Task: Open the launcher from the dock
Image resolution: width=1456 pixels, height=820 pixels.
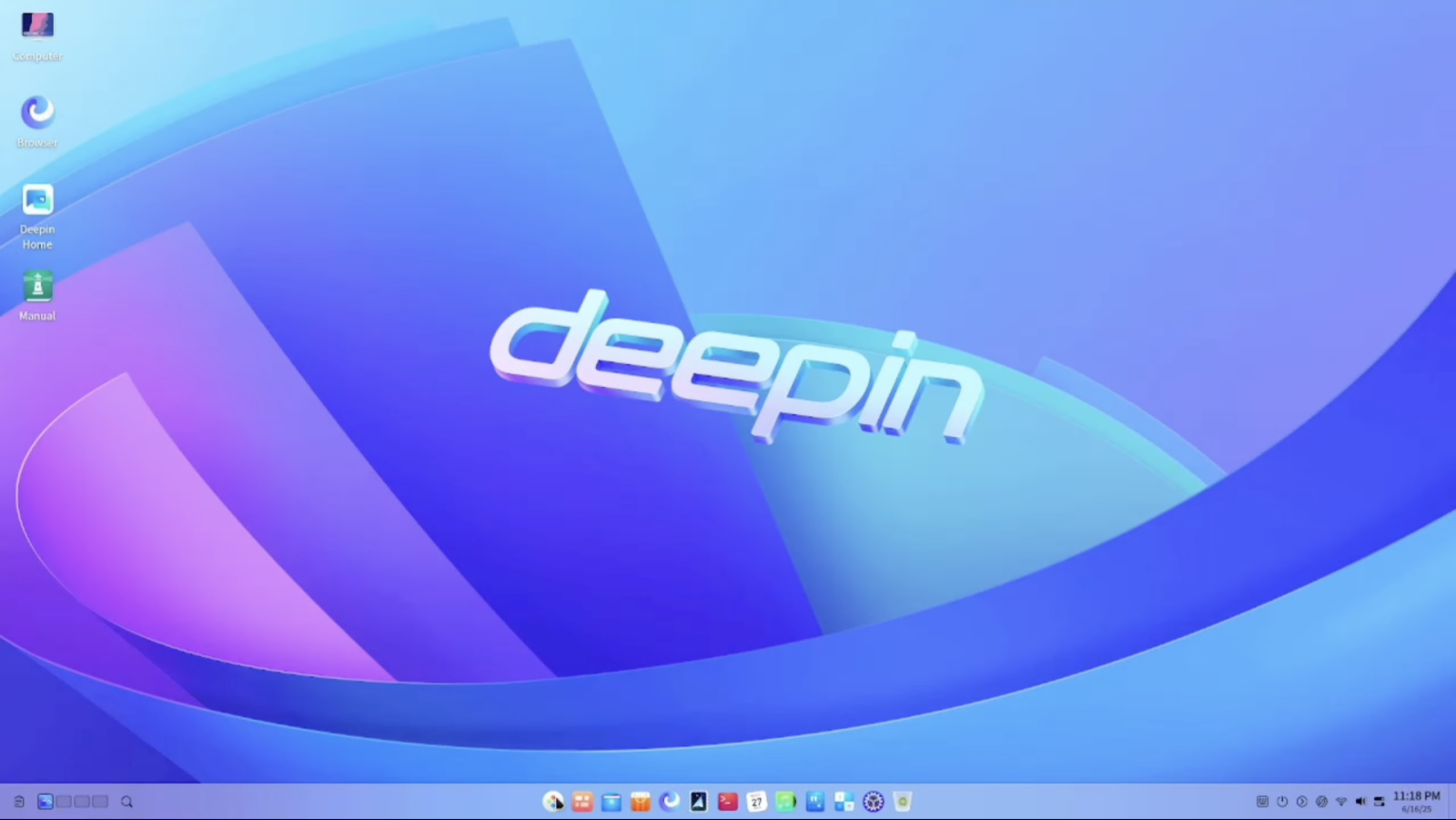Action: point(553,802)
